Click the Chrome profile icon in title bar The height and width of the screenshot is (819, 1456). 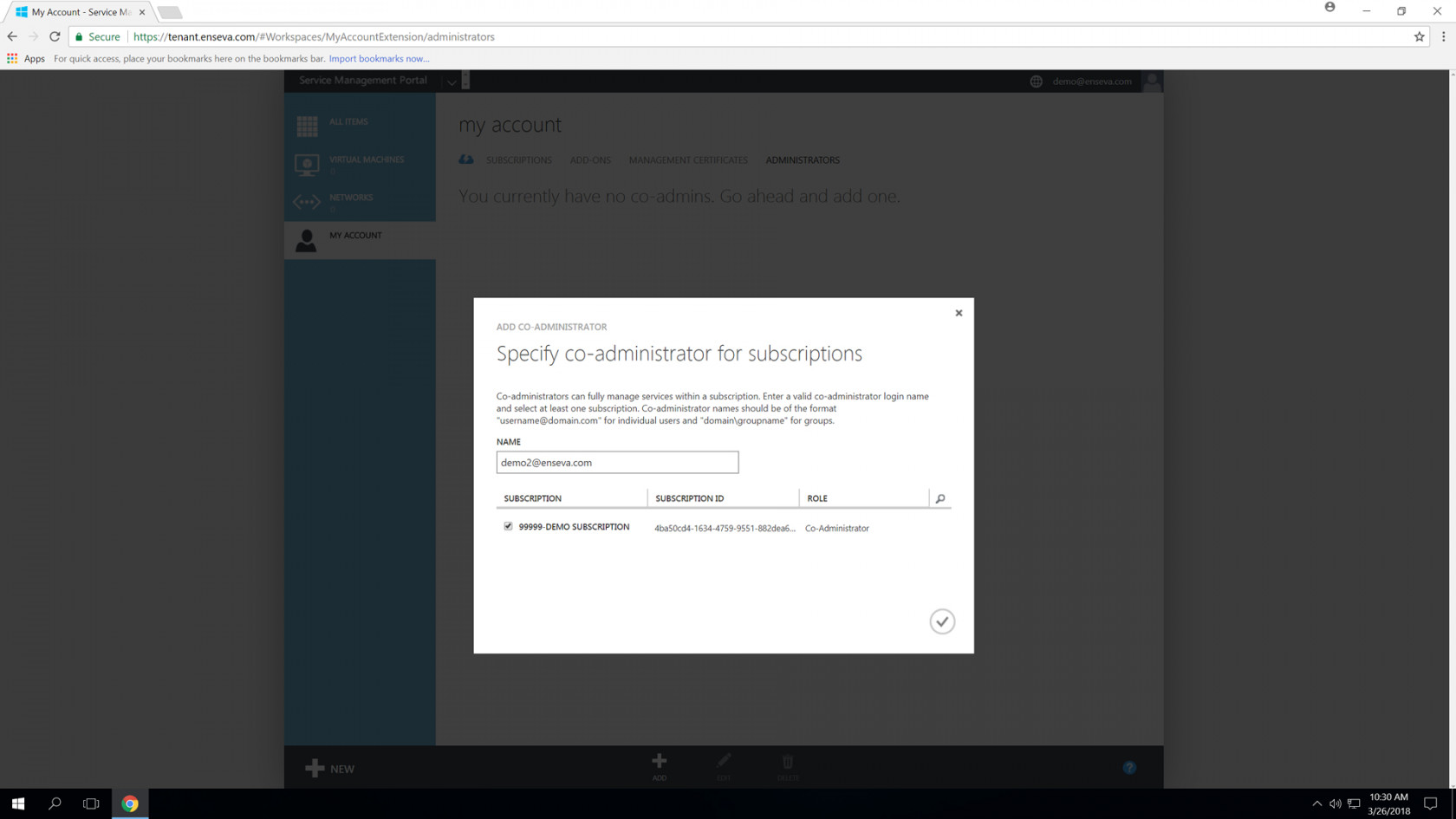[1329, 8]
